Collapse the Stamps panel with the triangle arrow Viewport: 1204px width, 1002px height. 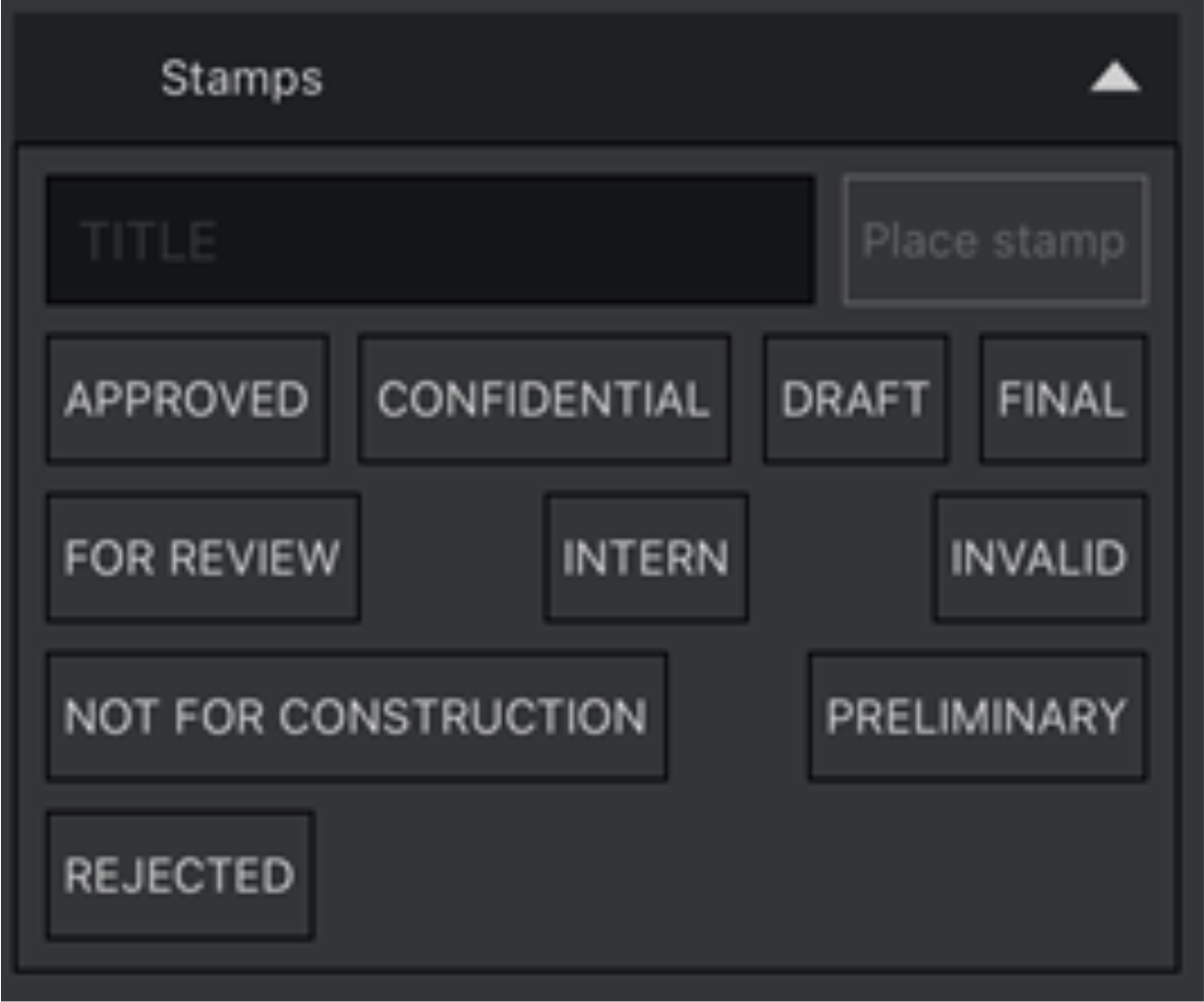tap(1115, 78)
